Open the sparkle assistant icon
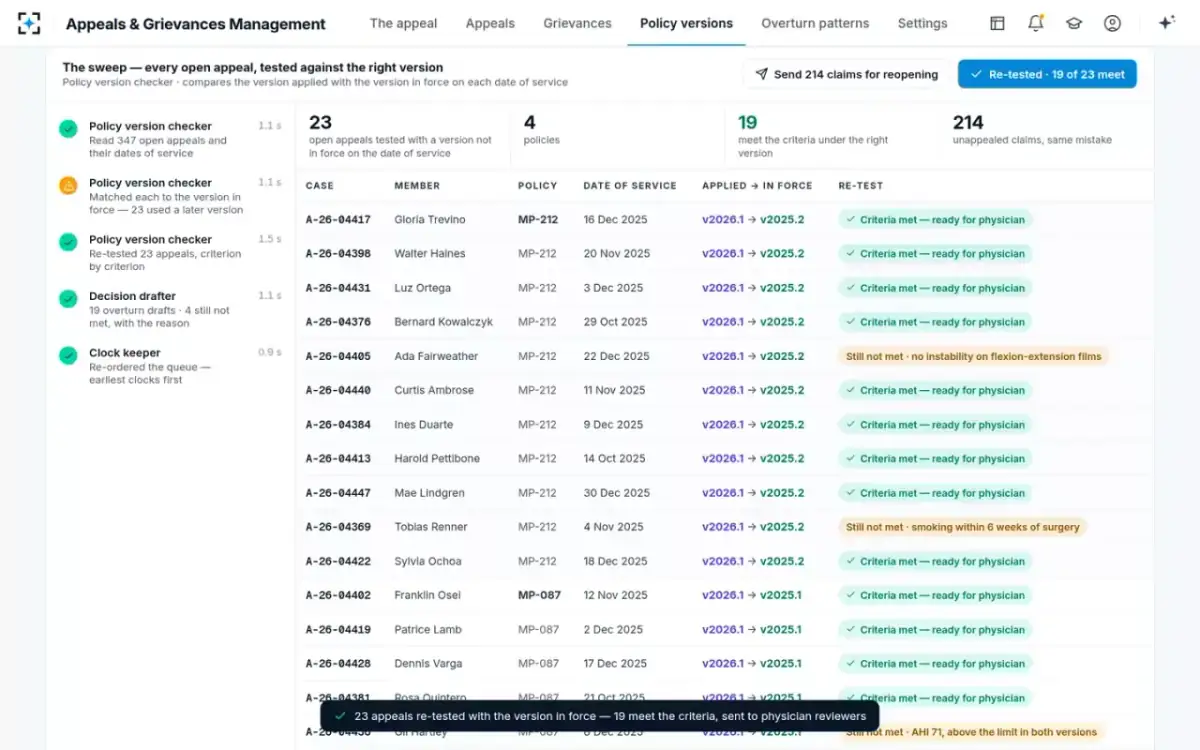Image resolution: width=1200 pixels, height=750 pixels. (1166, 23)
